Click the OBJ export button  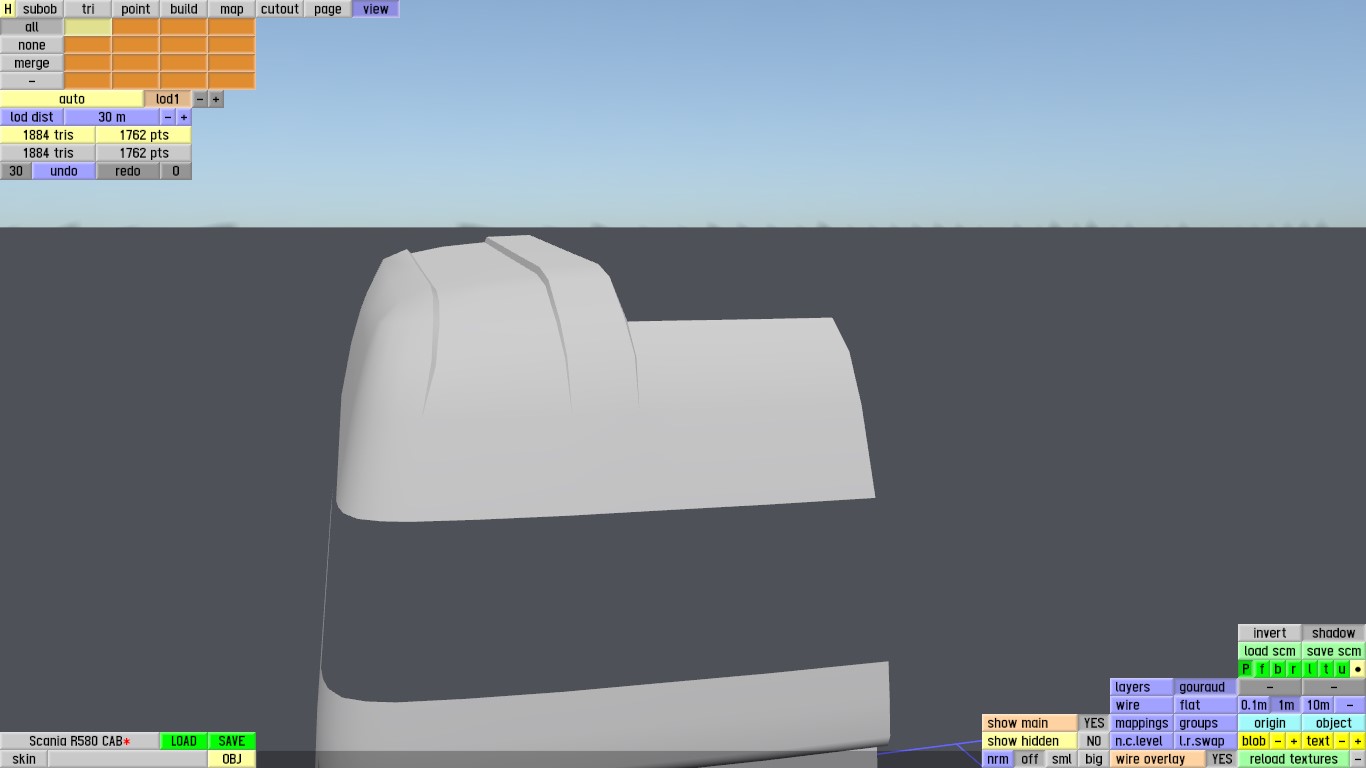pyautogui.click(x=232, y=759)
